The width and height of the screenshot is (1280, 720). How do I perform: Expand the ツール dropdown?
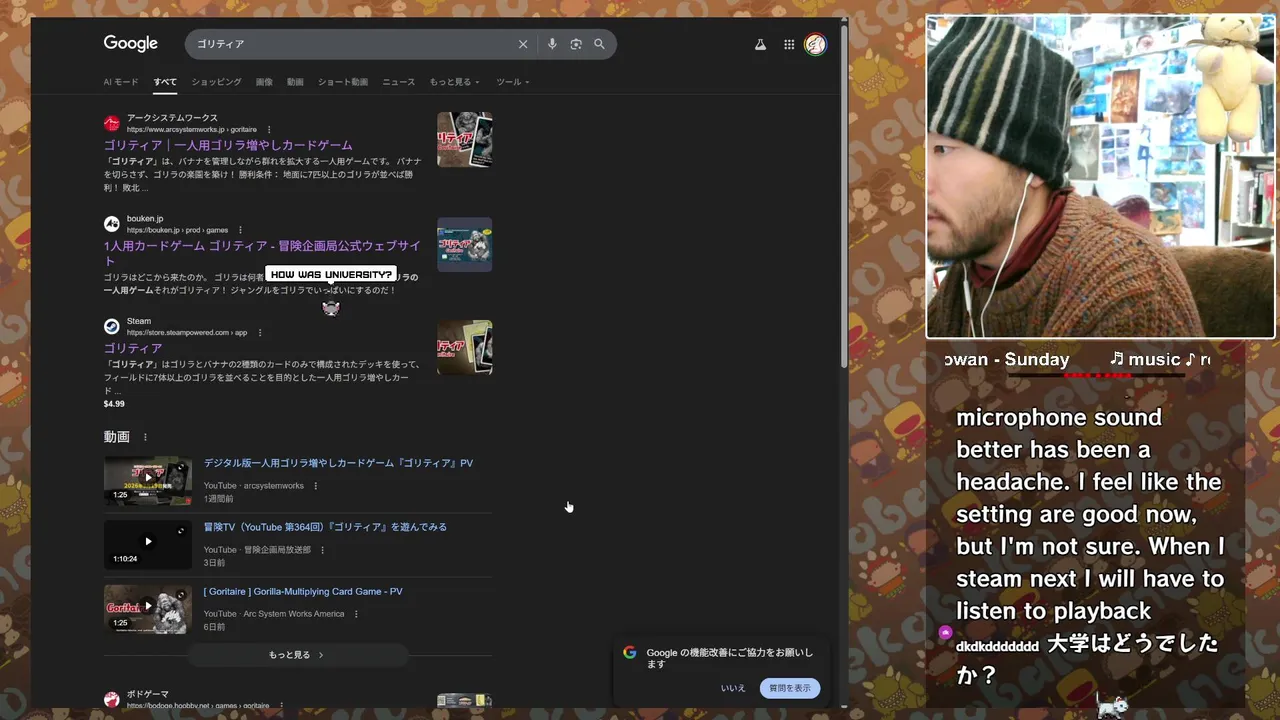coord(512,82)
